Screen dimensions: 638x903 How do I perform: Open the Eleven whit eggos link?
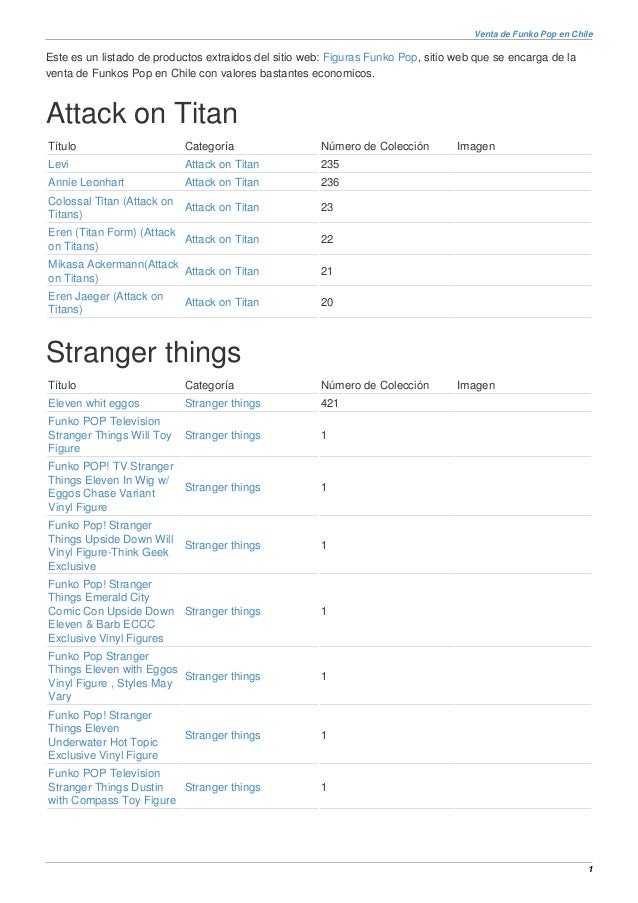pos(94,403)
